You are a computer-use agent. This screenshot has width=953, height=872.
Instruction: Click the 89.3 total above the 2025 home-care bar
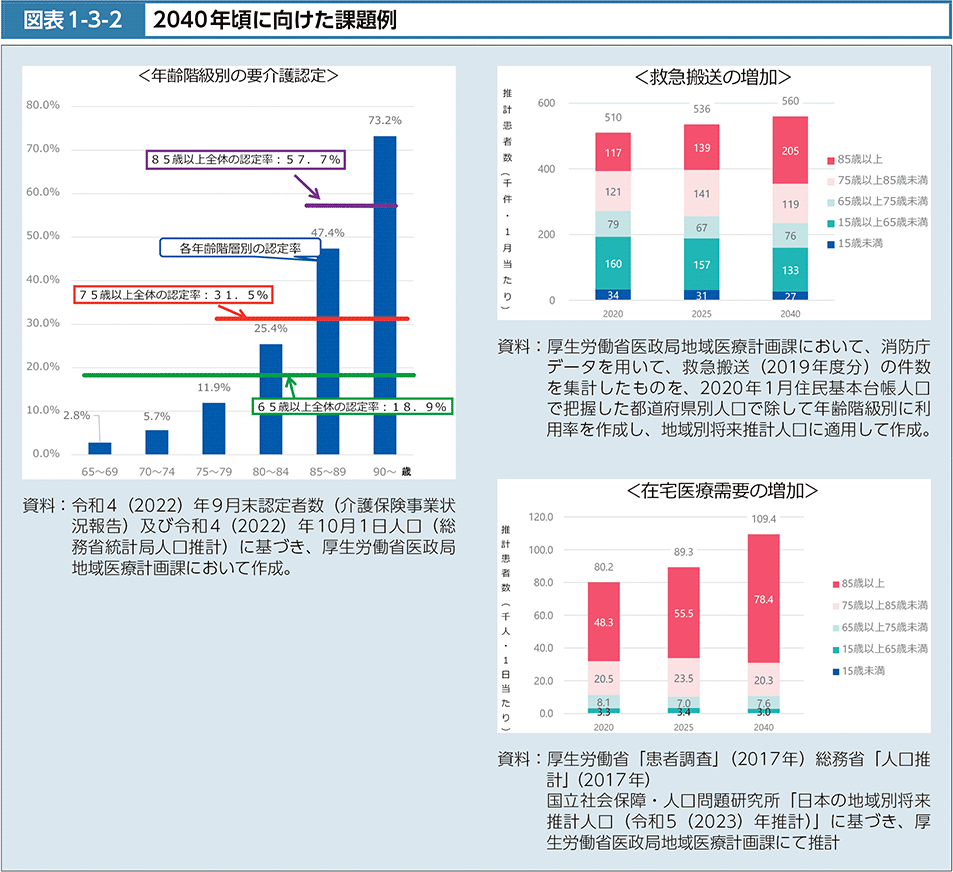pos(683,552)
